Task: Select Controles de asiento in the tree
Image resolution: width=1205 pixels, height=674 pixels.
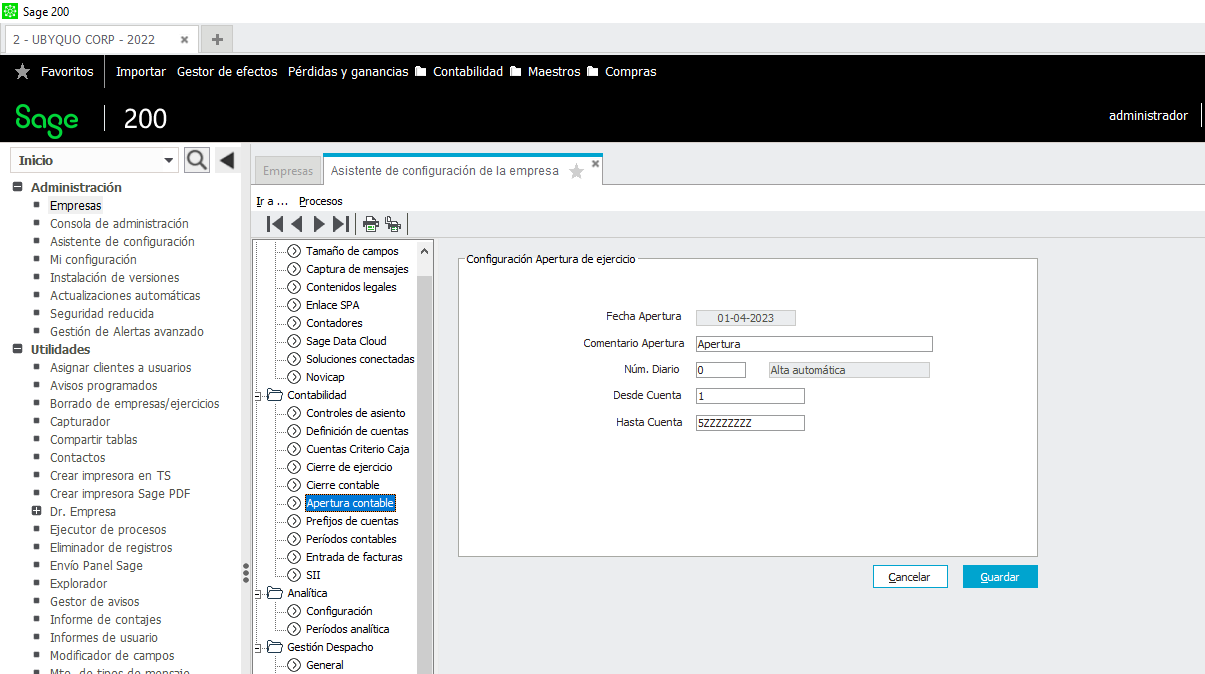Action: click(x=356, y=413)
